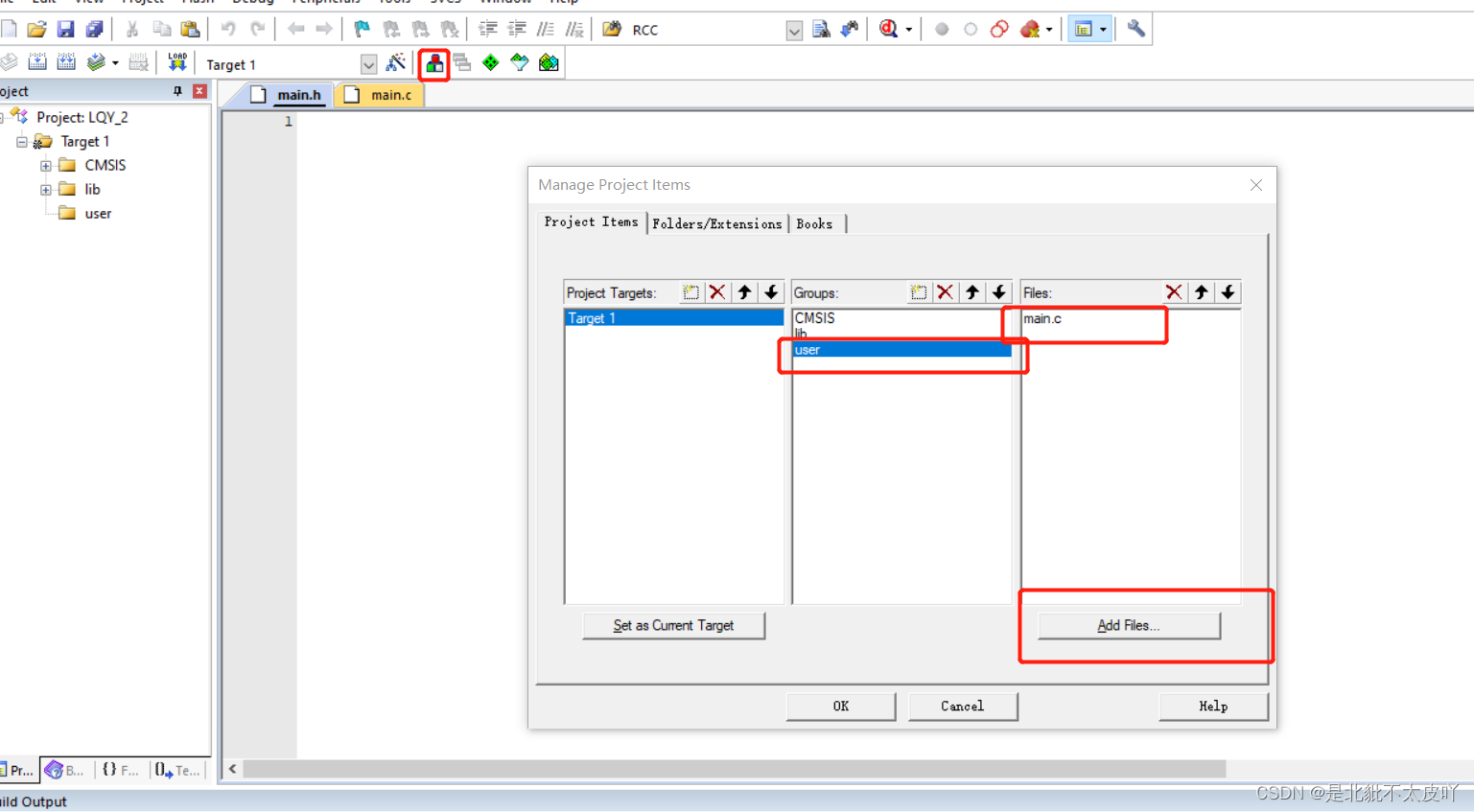Delete the selected group
Screen dimensions: 1474x812
pyautogui.click(x=946, y=292)
